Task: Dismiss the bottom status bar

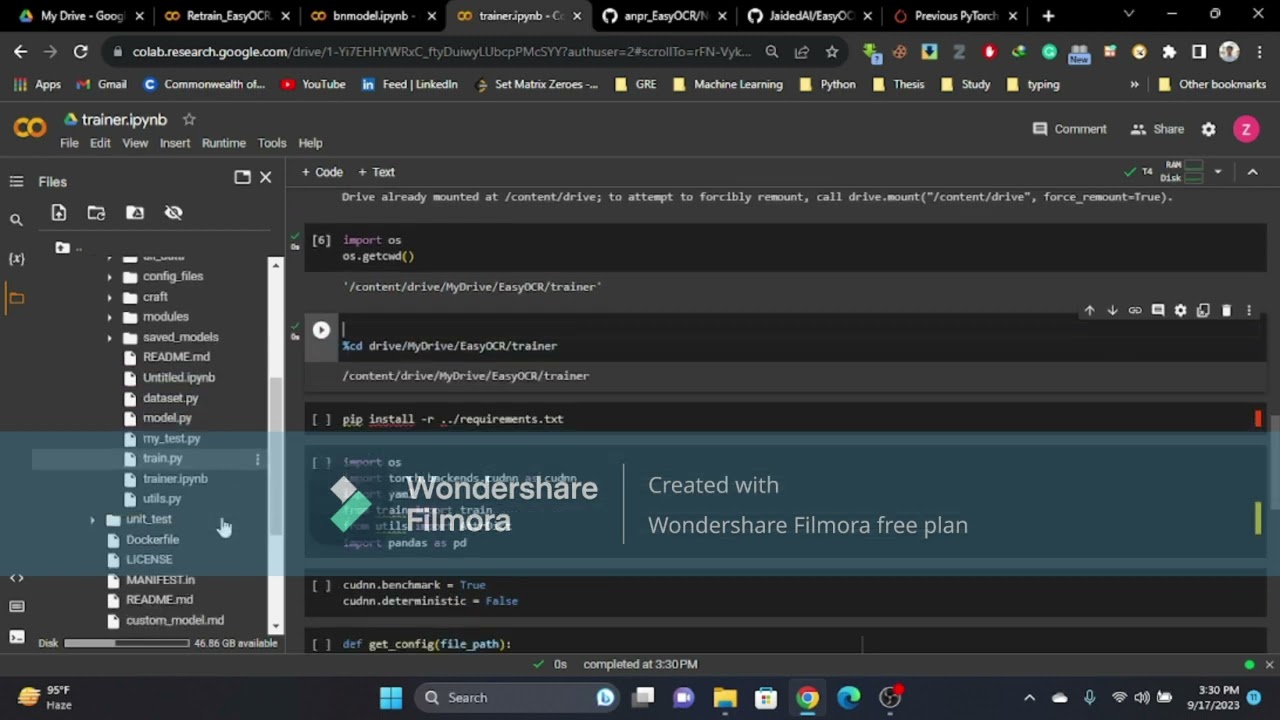Action: pyautogui.click(x=1269, y=664)
